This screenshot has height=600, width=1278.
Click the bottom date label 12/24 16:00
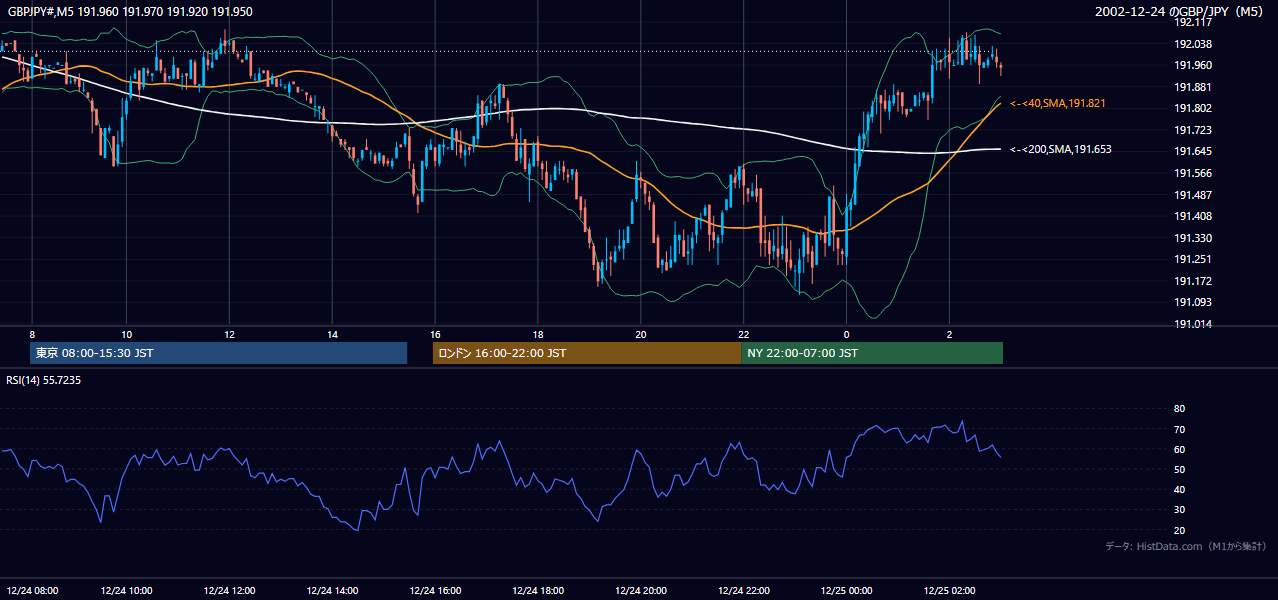(x=435, y=591)
